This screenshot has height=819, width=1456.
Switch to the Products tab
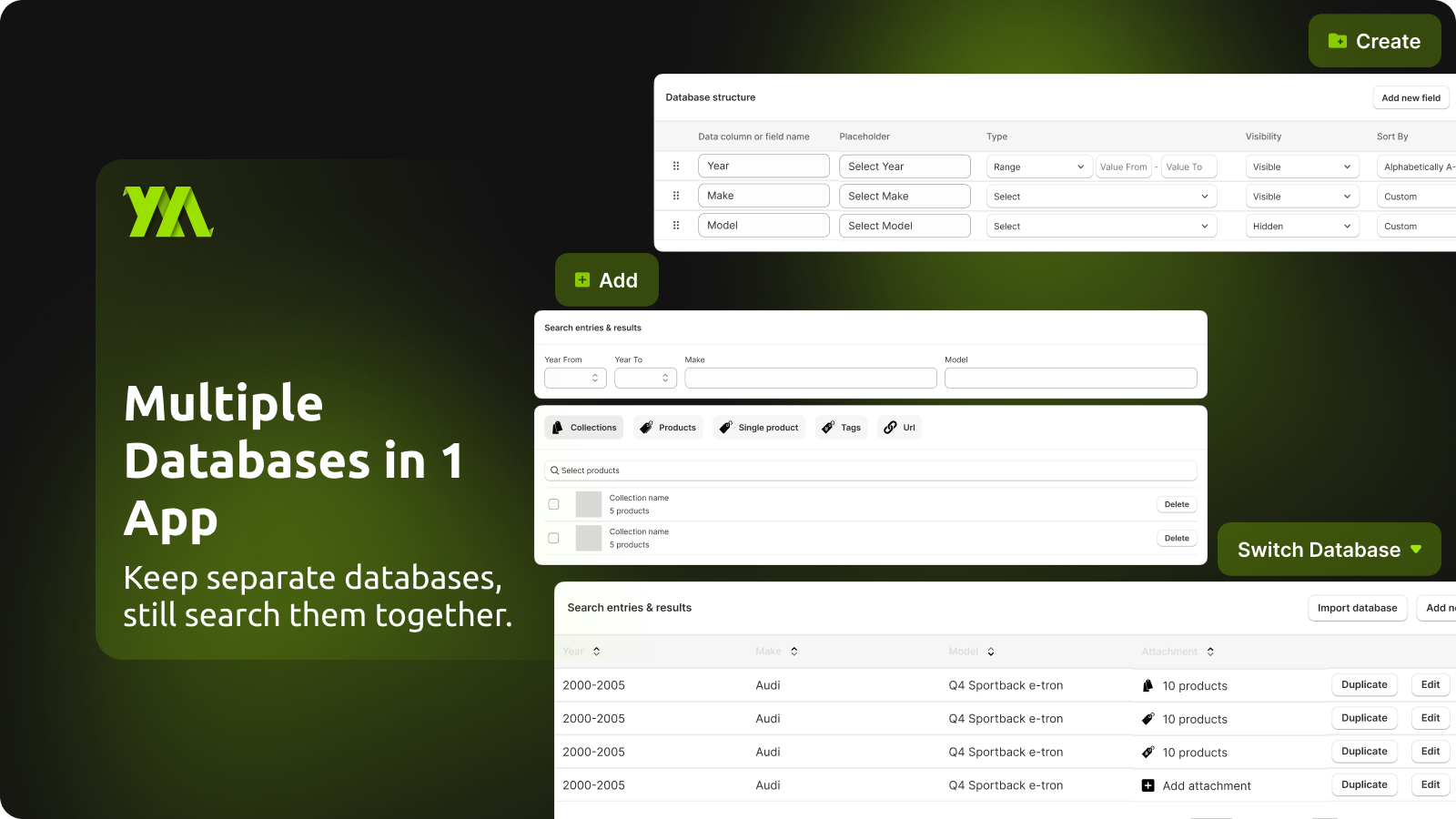point(668,427)
